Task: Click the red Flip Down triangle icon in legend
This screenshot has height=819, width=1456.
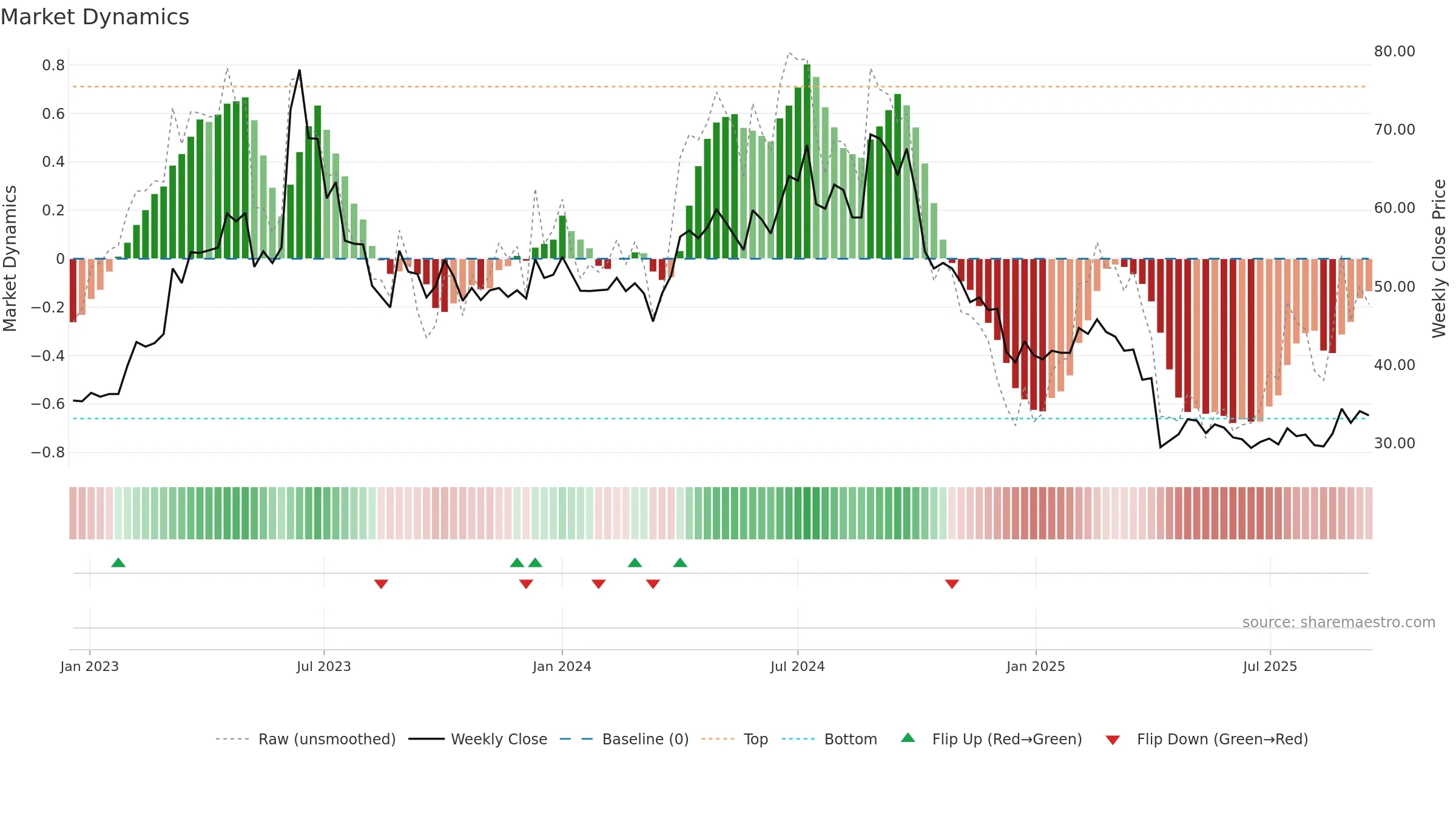Action: 1113,740
